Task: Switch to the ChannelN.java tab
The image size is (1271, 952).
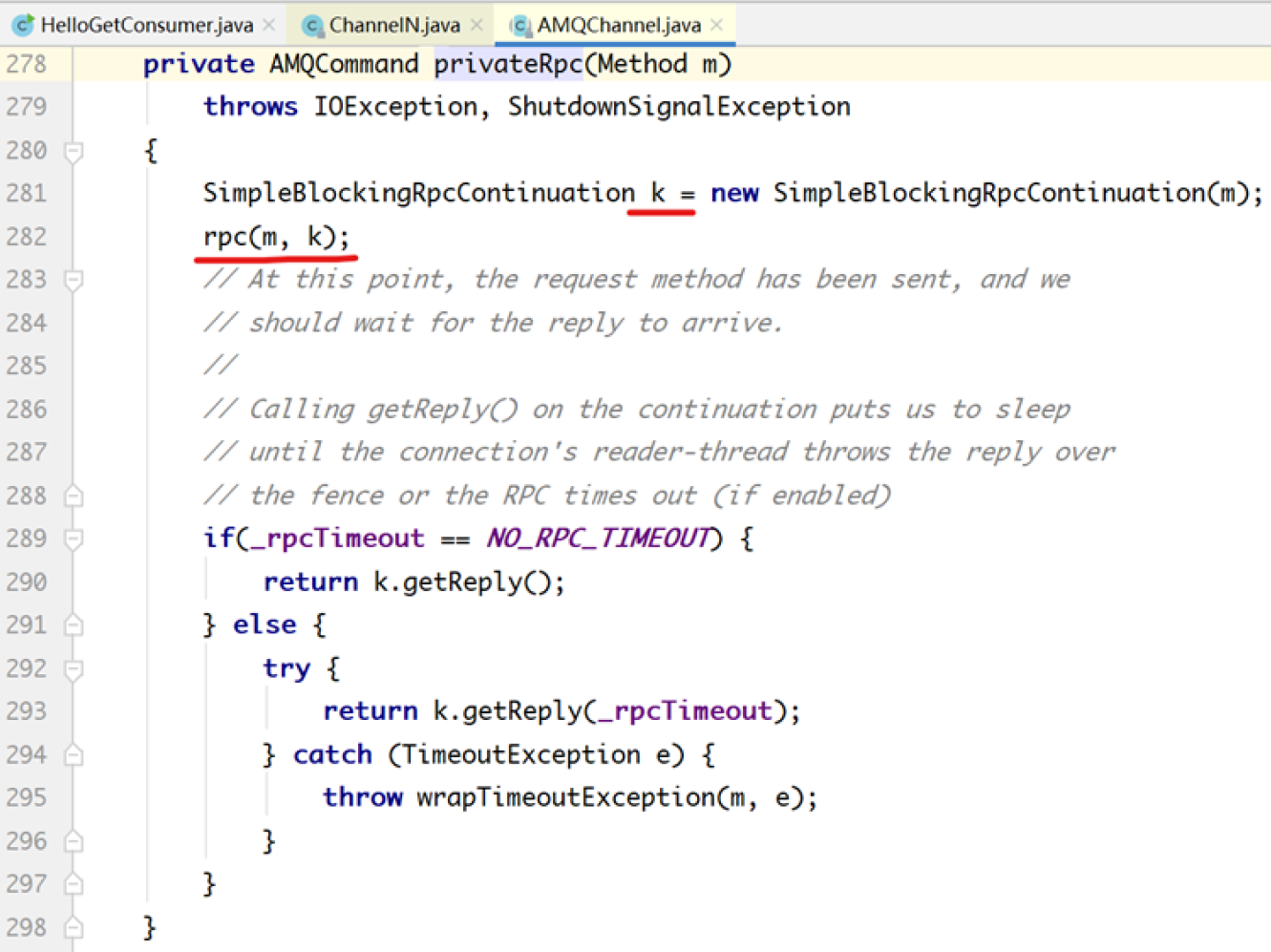Action: point(393,25)
